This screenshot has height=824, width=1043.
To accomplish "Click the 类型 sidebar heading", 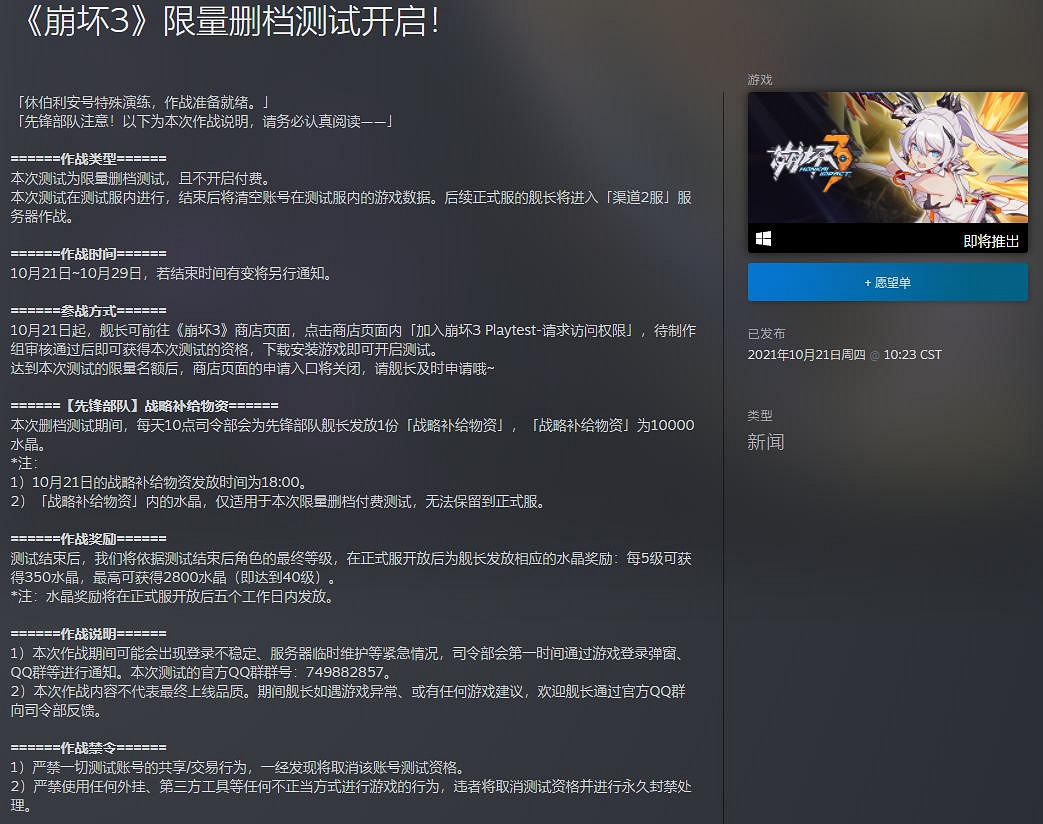I will point(760,415).
